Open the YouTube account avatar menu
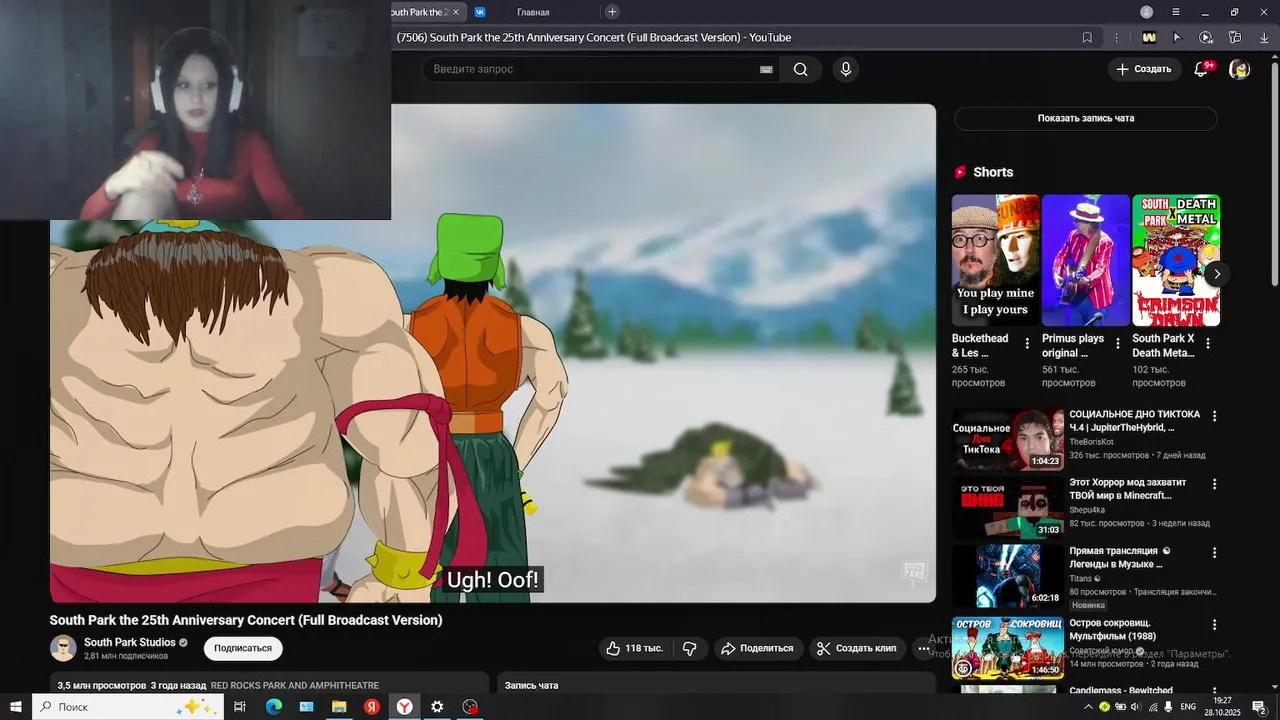The width and height of the screenshot is (1280, 720). click(x=1239, y=69)
